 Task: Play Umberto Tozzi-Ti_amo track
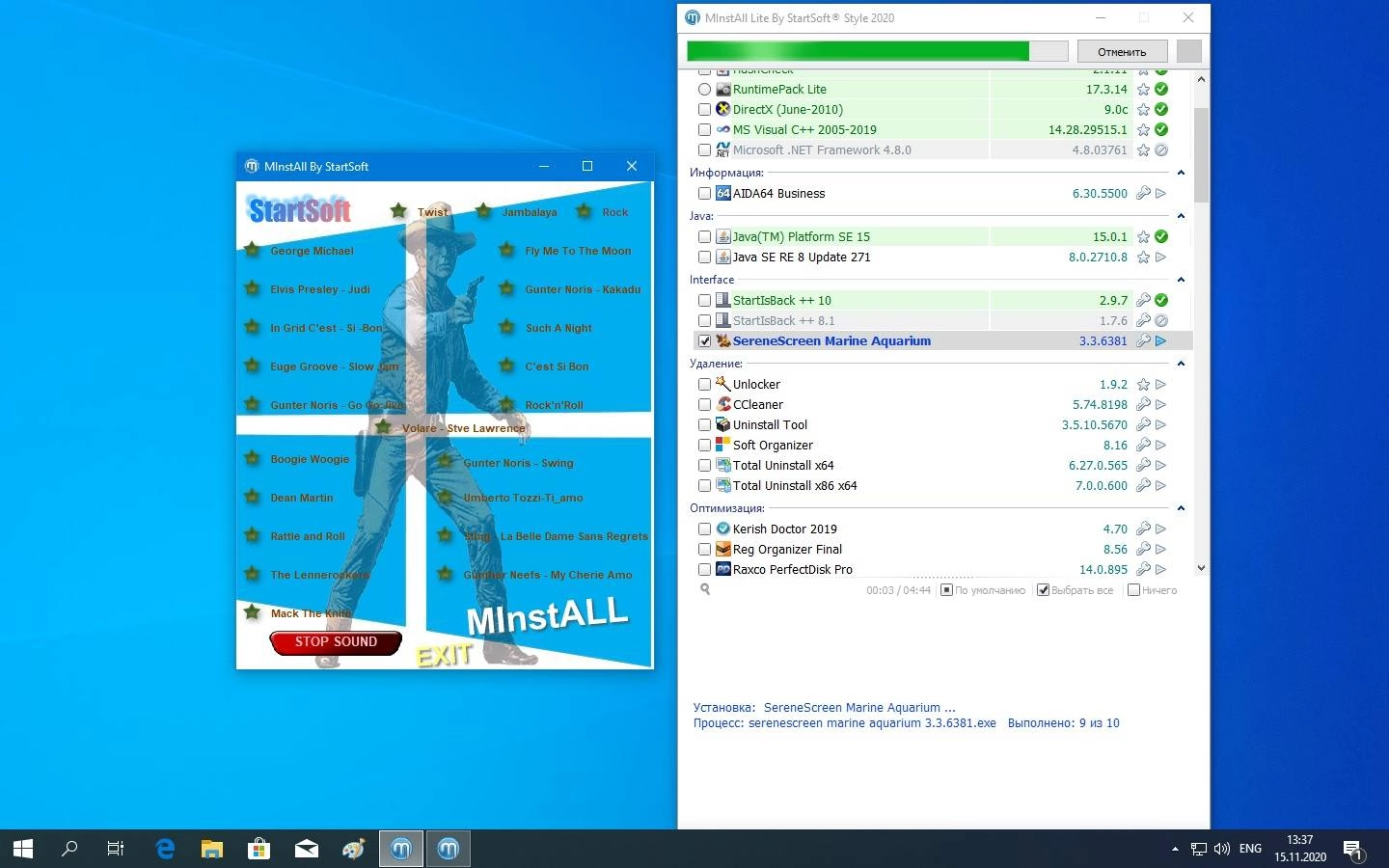coord(523,498)
